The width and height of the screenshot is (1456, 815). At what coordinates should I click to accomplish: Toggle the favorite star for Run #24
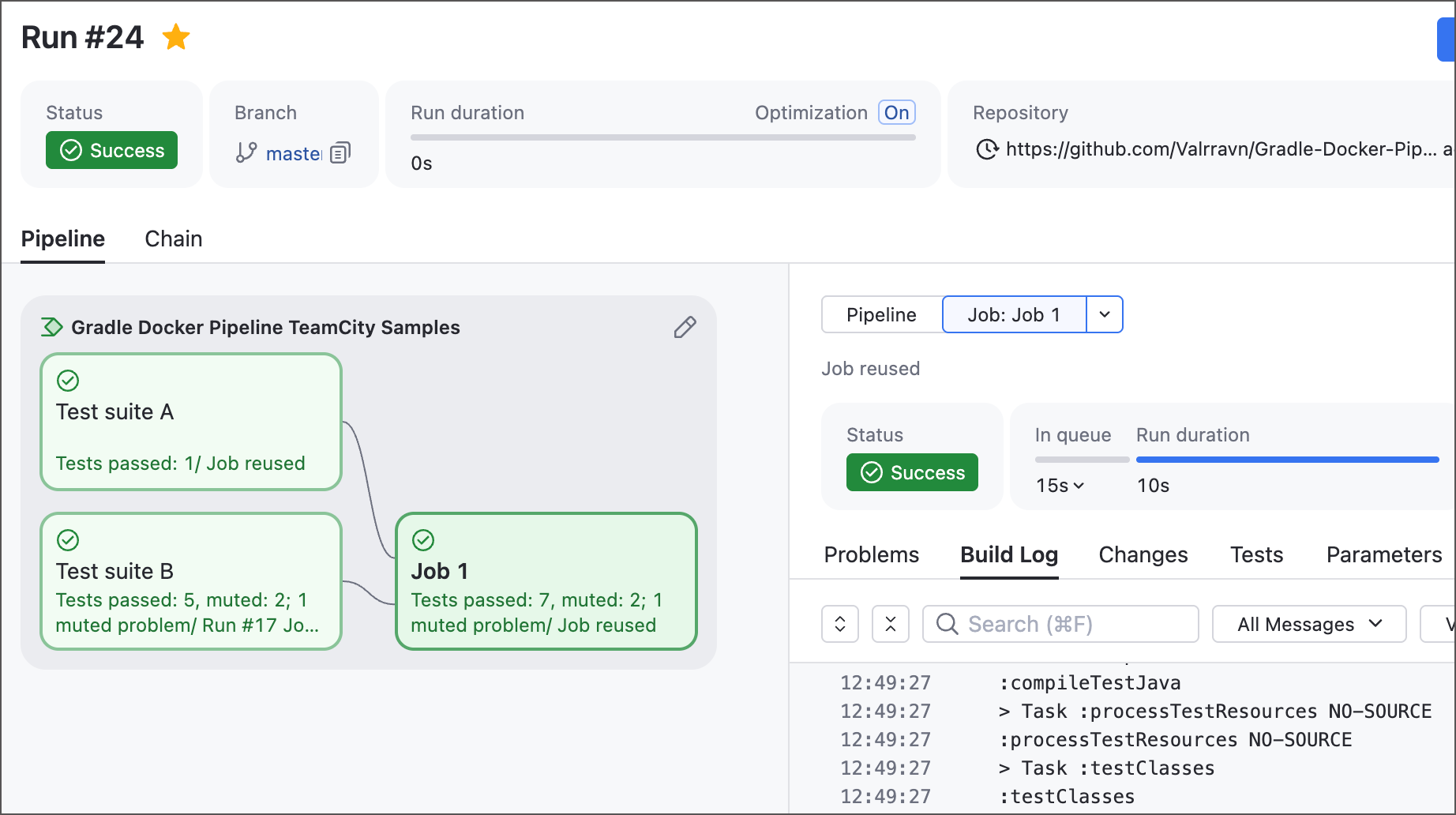click(175, 37)
